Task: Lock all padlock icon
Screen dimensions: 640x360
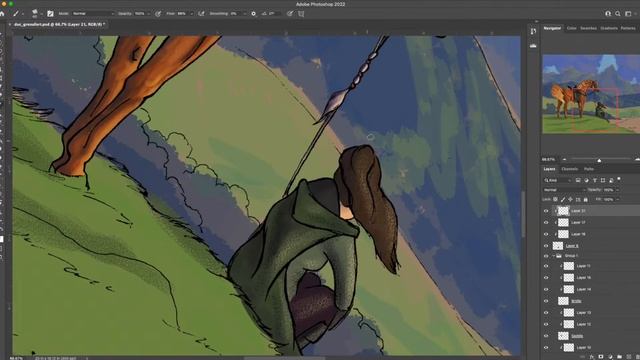Action: tap(586, 200)
